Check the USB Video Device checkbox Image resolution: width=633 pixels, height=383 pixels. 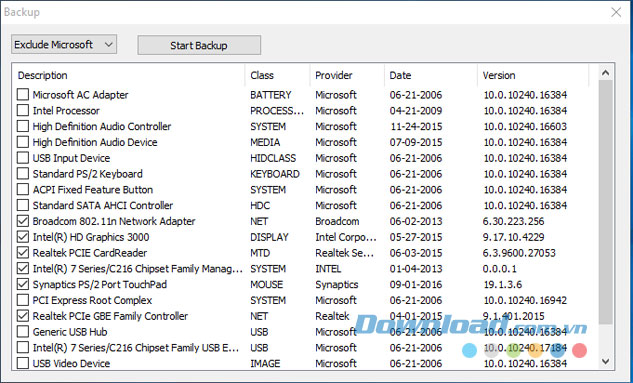coord(23,363)
